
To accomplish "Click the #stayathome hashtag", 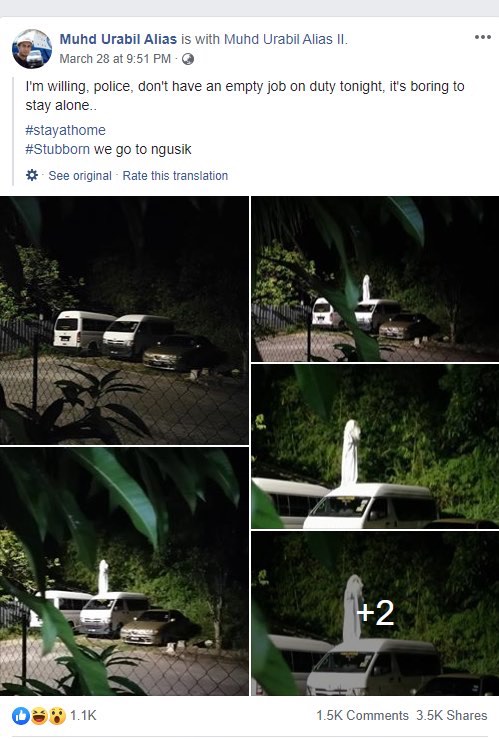I will (65, 130).
